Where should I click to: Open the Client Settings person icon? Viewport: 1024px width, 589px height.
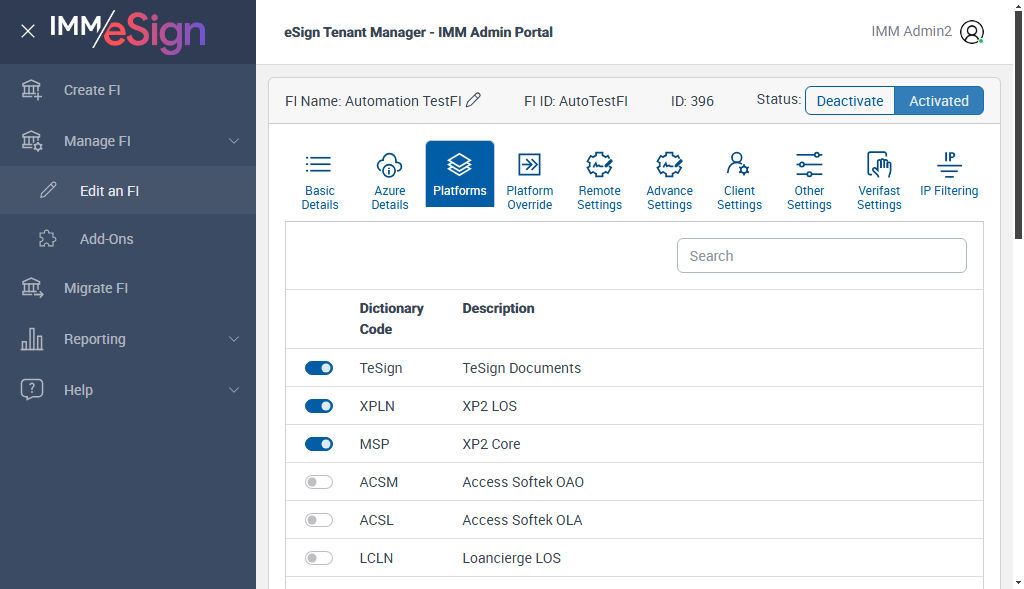[x=739, y=165]
